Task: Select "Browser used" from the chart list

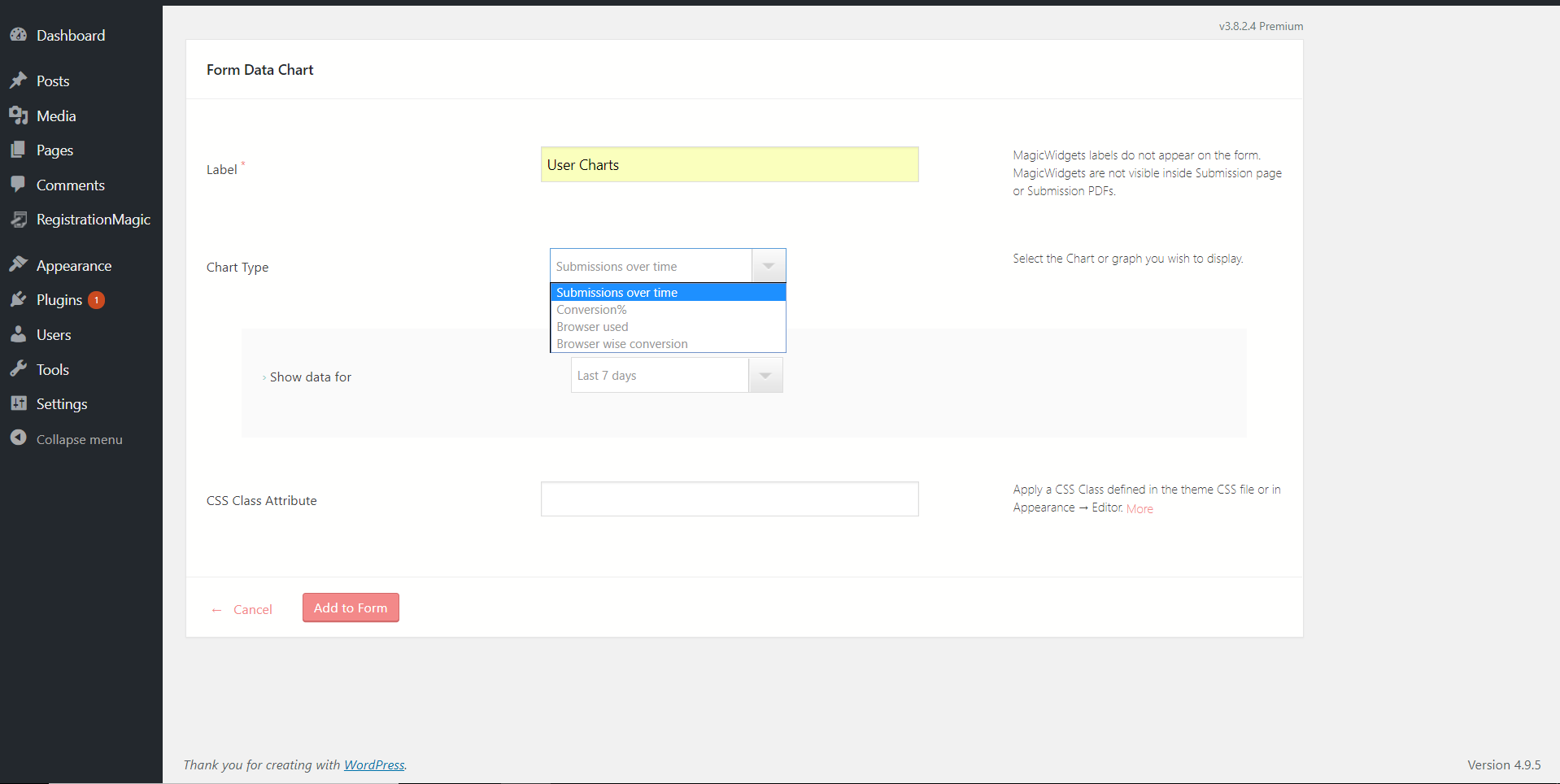Action: pos(592,326)
